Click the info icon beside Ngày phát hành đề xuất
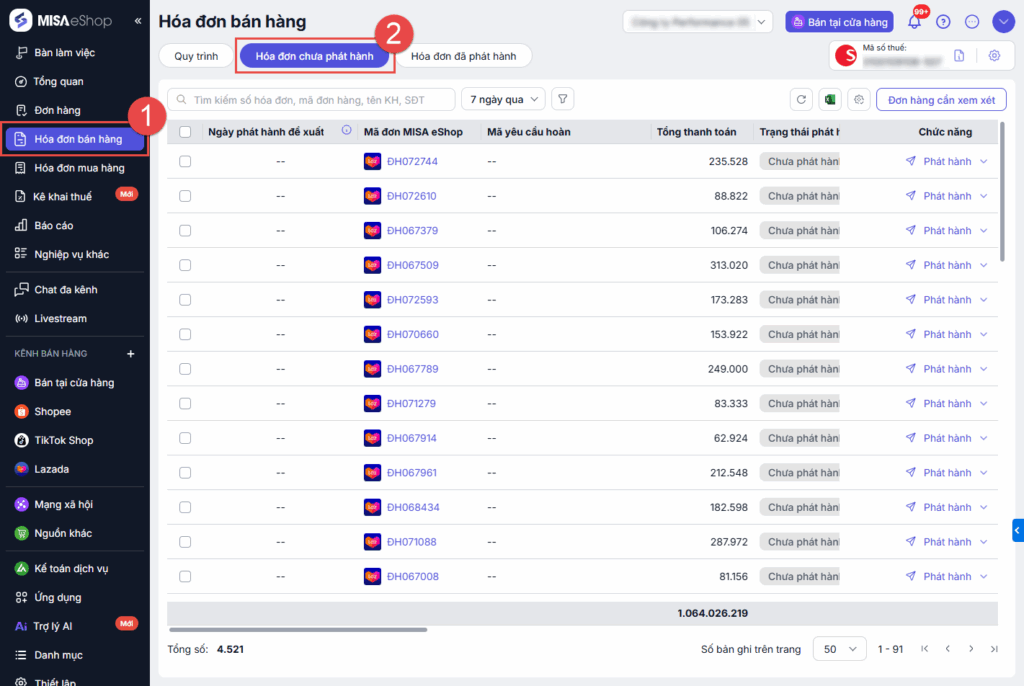 346,131
